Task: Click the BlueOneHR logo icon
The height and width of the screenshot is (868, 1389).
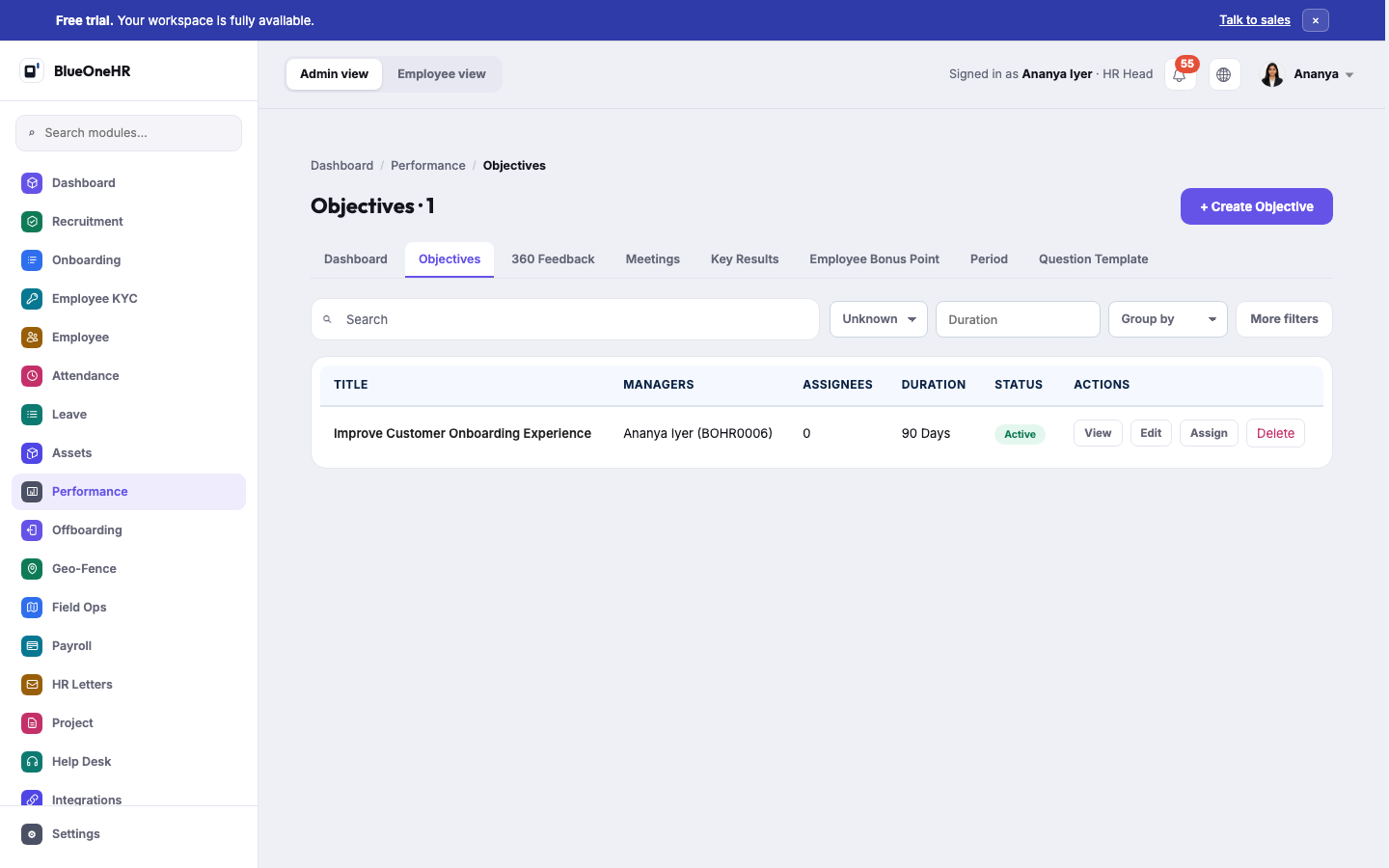Action: [x=32, y=70]
